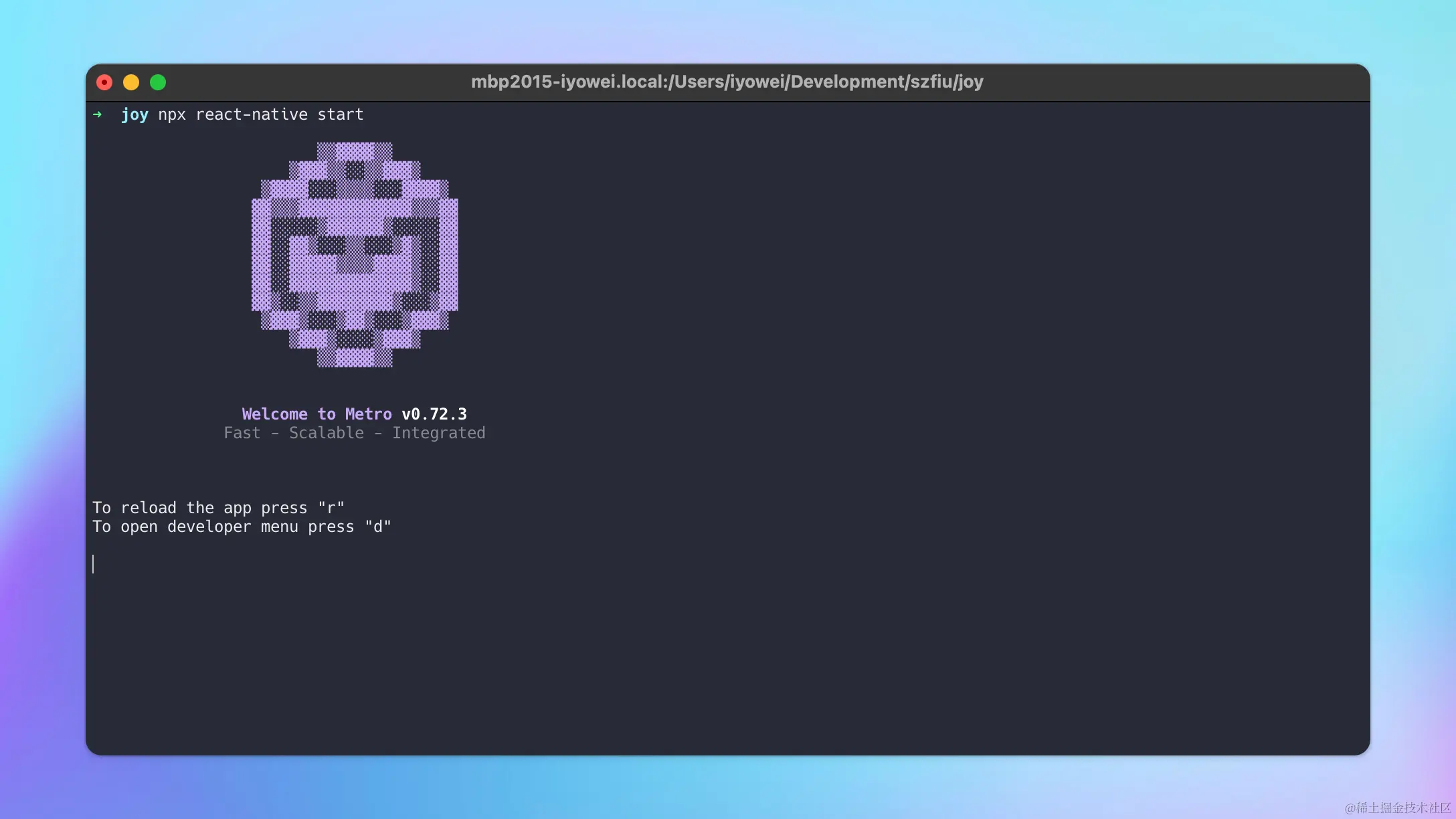Click the 'To reload the app press "r"' line

(x=218, y=508)
